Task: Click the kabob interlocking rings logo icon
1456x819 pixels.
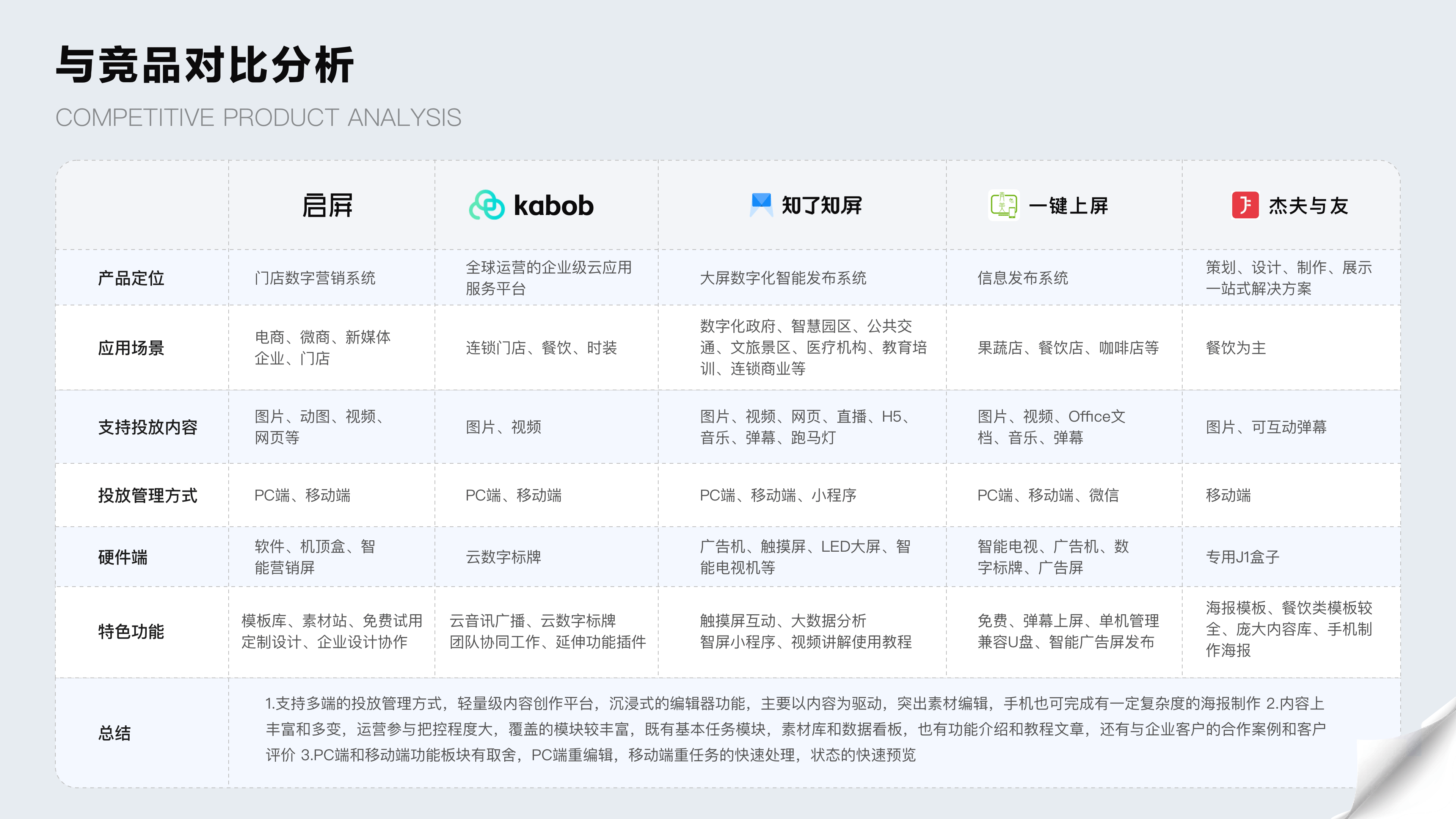Action: click(486, 205)
